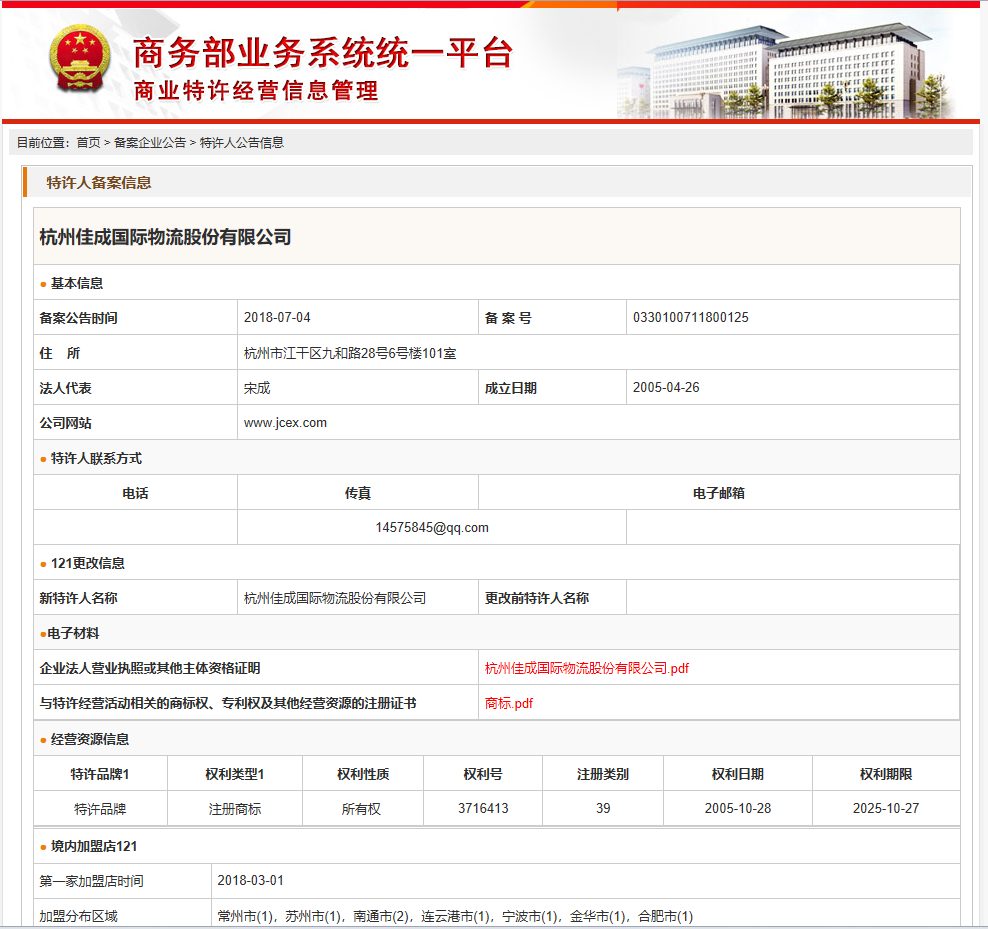
Task: Click the franchise distribution cities list
Action: 455,916
